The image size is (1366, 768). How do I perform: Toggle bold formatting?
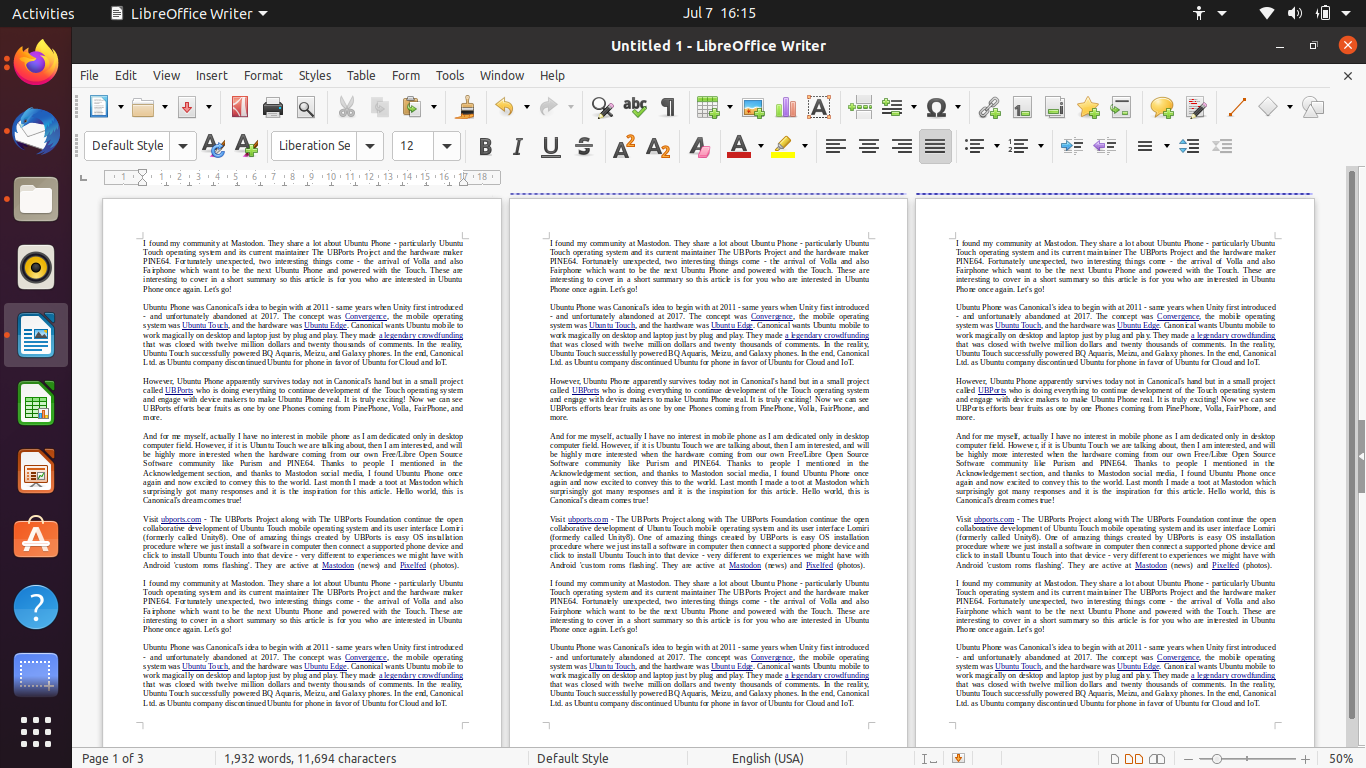coord(484,146)
